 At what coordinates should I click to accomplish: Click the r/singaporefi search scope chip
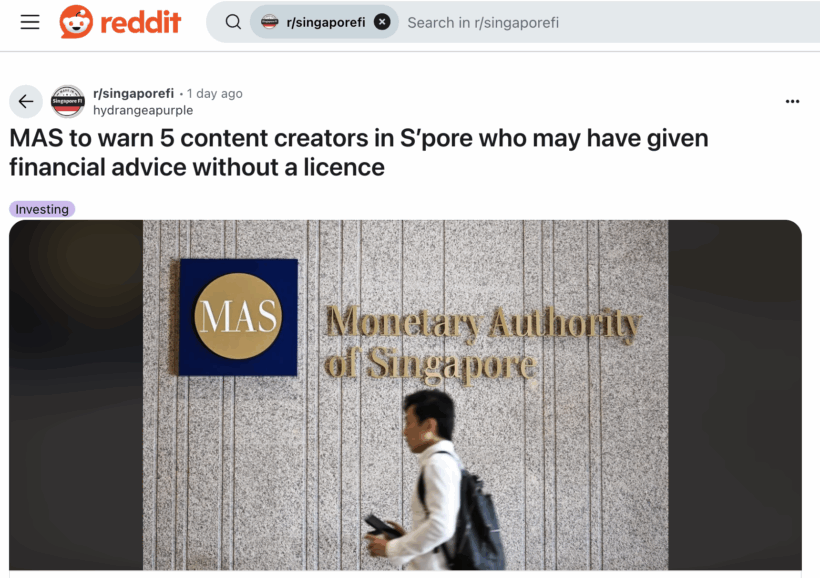click(324, 22)
